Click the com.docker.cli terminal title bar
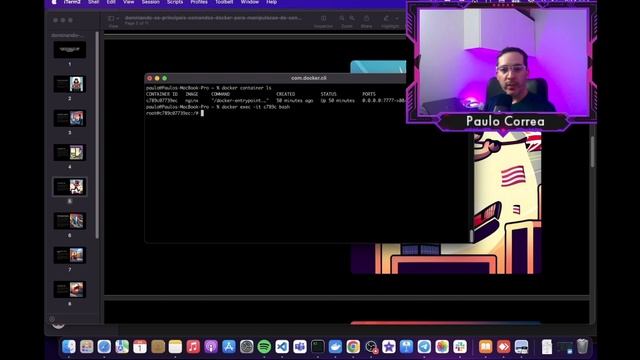This screenshot has height=360, width=640. 276,78
